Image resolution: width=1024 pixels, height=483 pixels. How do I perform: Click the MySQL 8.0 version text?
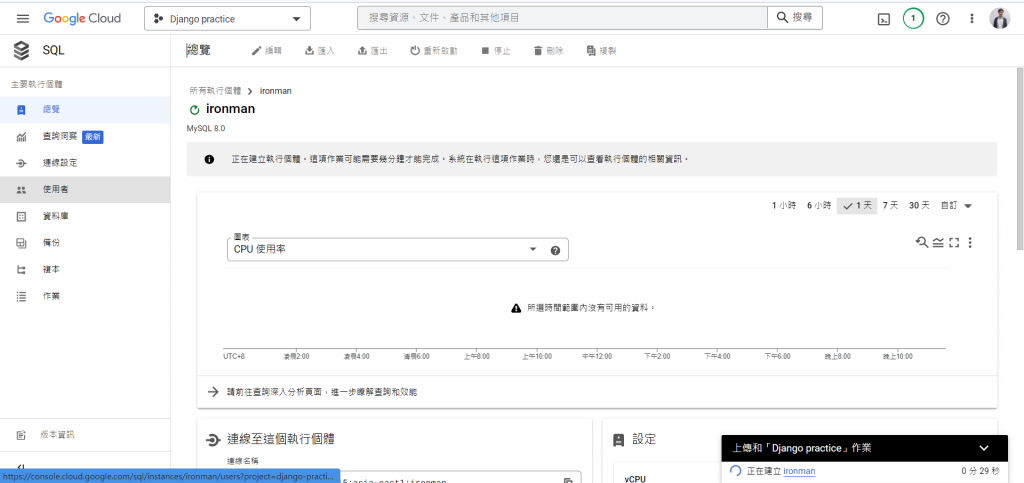point(206,129)
